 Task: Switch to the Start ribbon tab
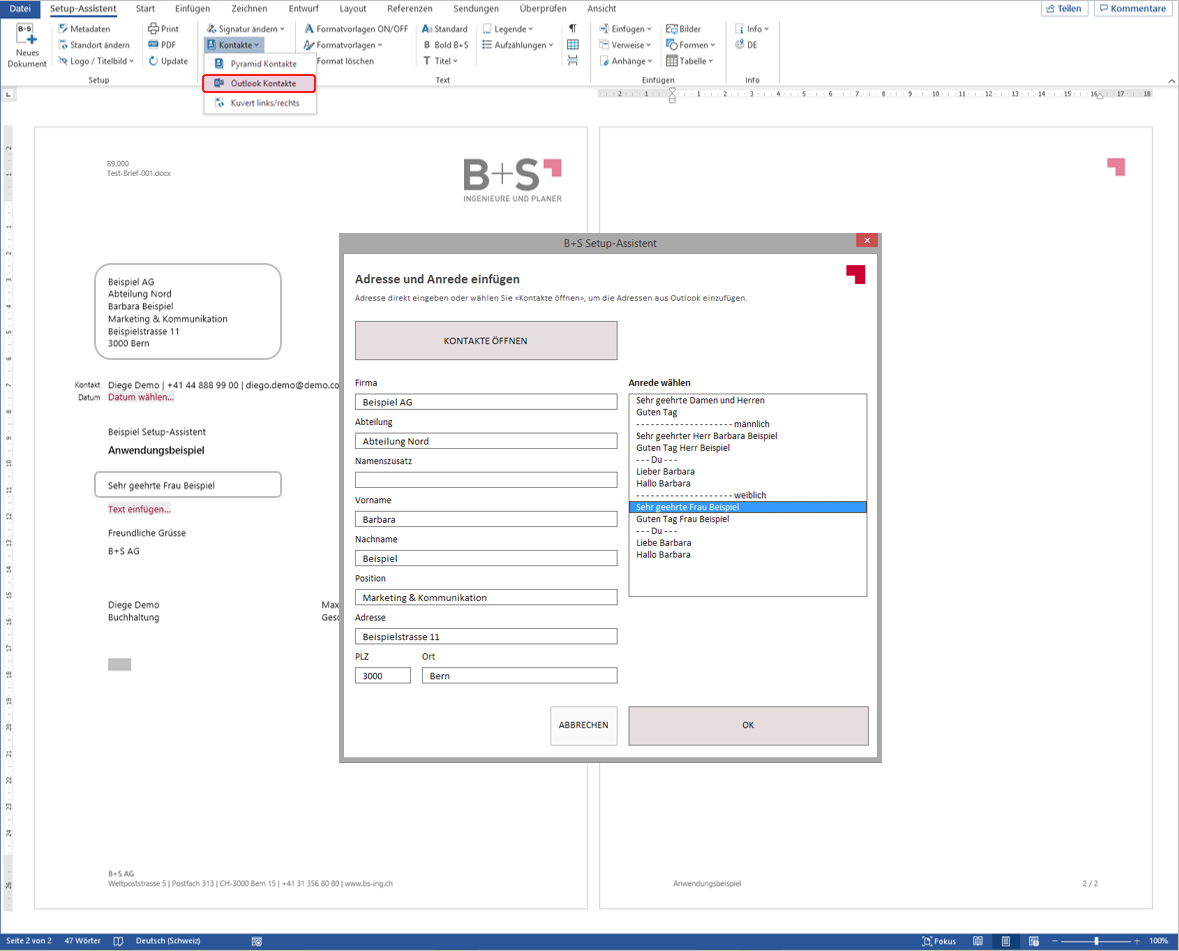[x=145, y=9]
